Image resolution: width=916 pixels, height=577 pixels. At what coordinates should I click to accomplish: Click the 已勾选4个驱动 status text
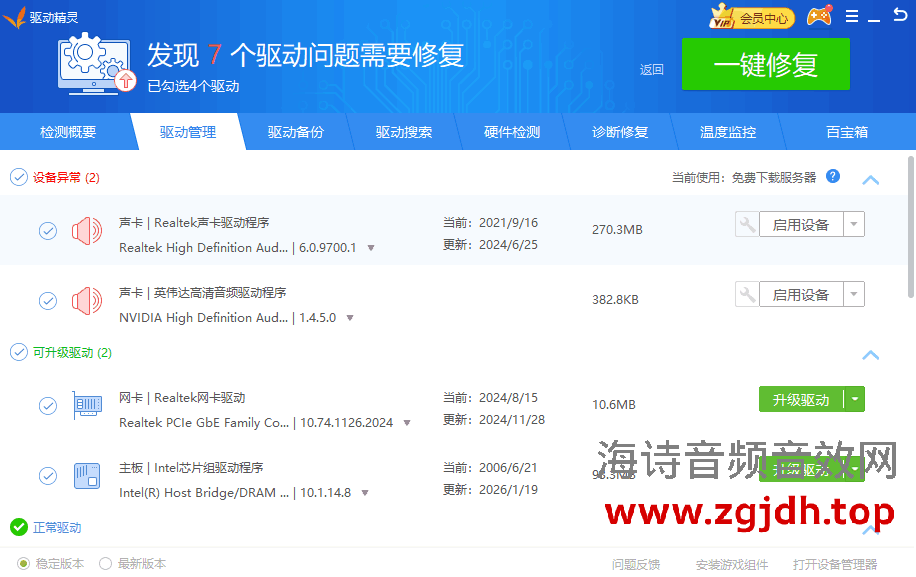tap(193, 86)
